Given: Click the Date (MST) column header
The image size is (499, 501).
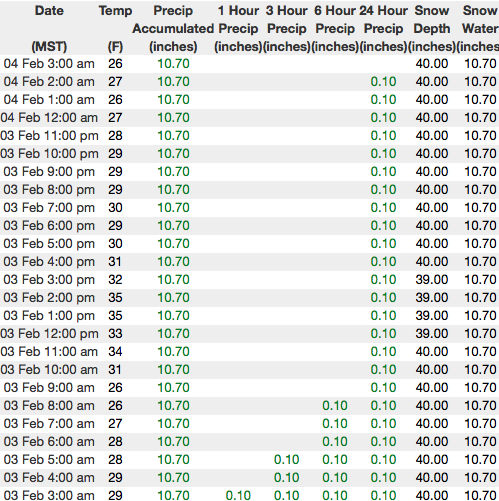Looking at the screenshot, I should pyautogui.click(x=49, y=28).
